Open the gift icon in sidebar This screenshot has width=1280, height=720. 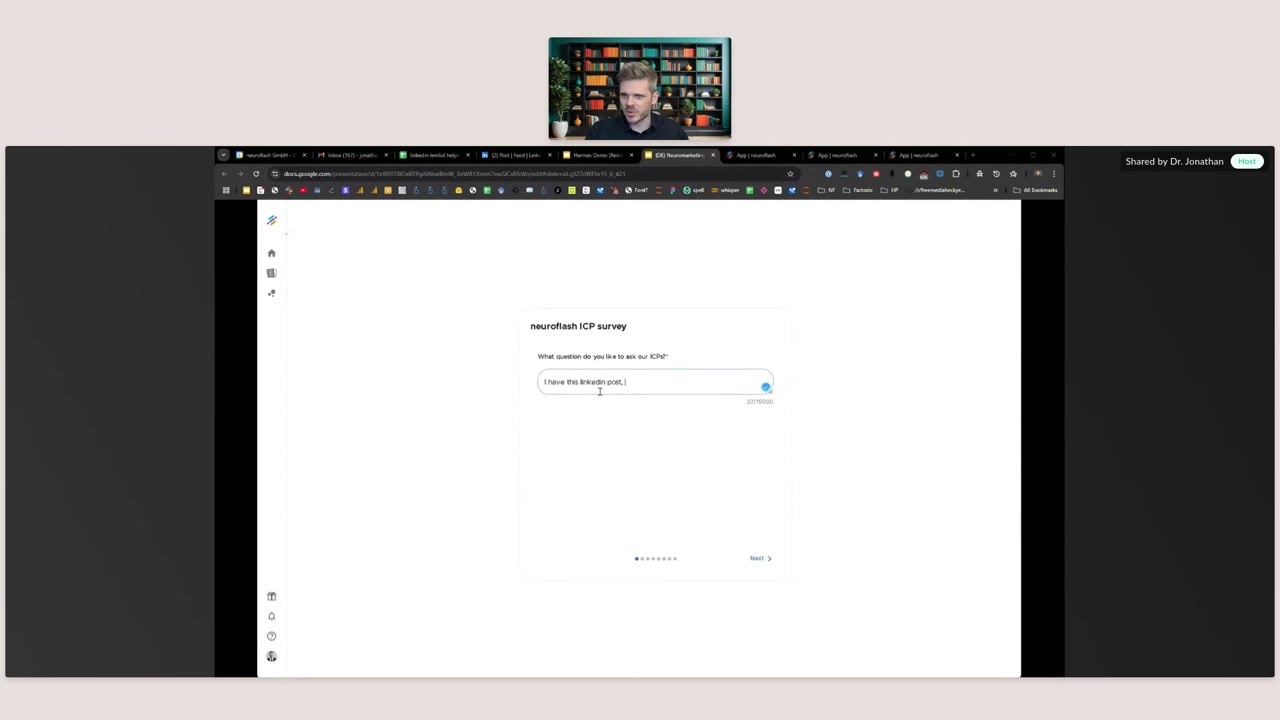tap(271, 596)
